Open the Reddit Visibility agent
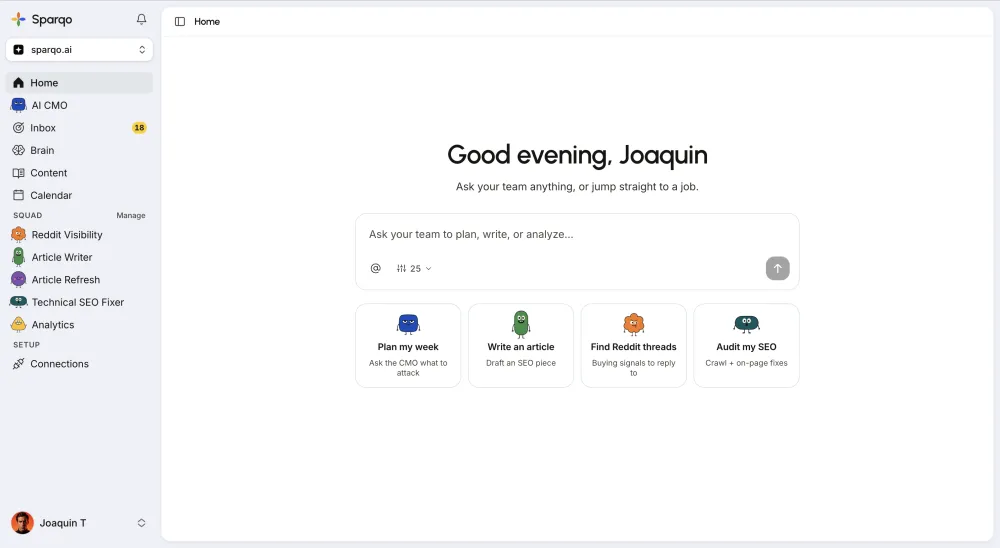 point(79,235)
